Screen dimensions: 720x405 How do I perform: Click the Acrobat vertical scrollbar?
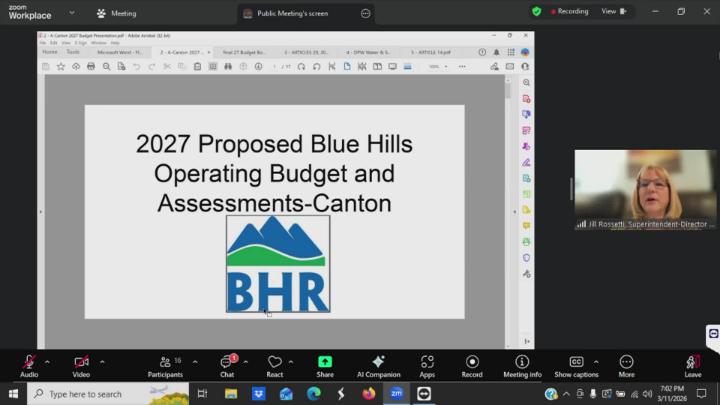tap(508, 200)
